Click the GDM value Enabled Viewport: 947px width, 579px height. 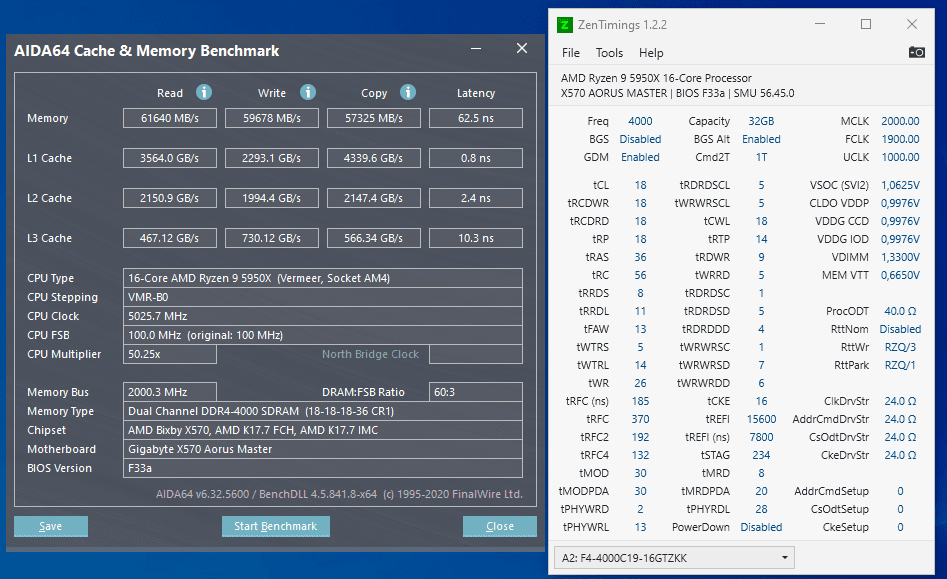[x=640, y=158]
